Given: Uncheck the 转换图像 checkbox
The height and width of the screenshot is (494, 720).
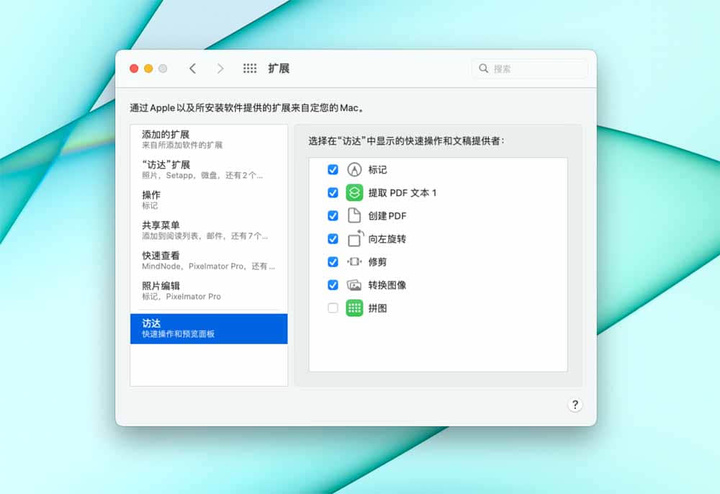Looking at the screenshot, I should pyautogui.click(x=333, y=285).
